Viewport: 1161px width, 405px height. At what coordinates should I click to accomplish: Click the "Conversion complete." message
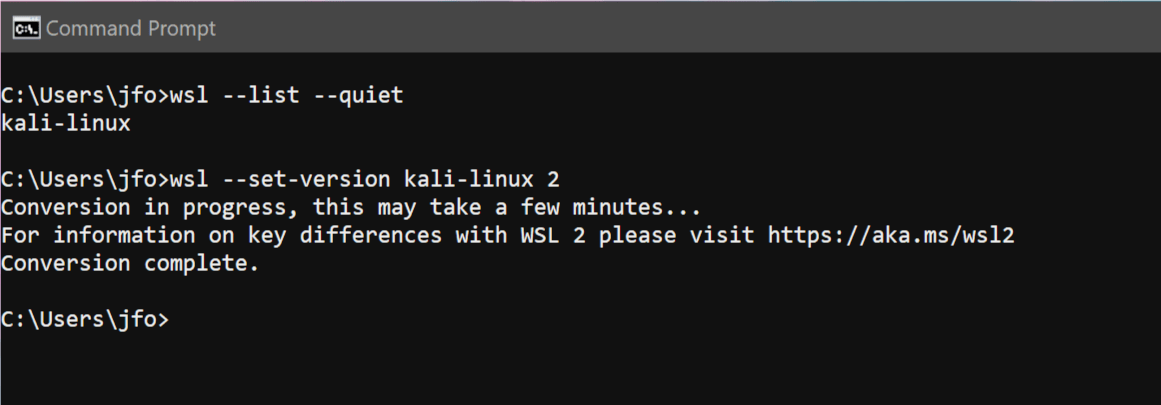tap(130, 264)
